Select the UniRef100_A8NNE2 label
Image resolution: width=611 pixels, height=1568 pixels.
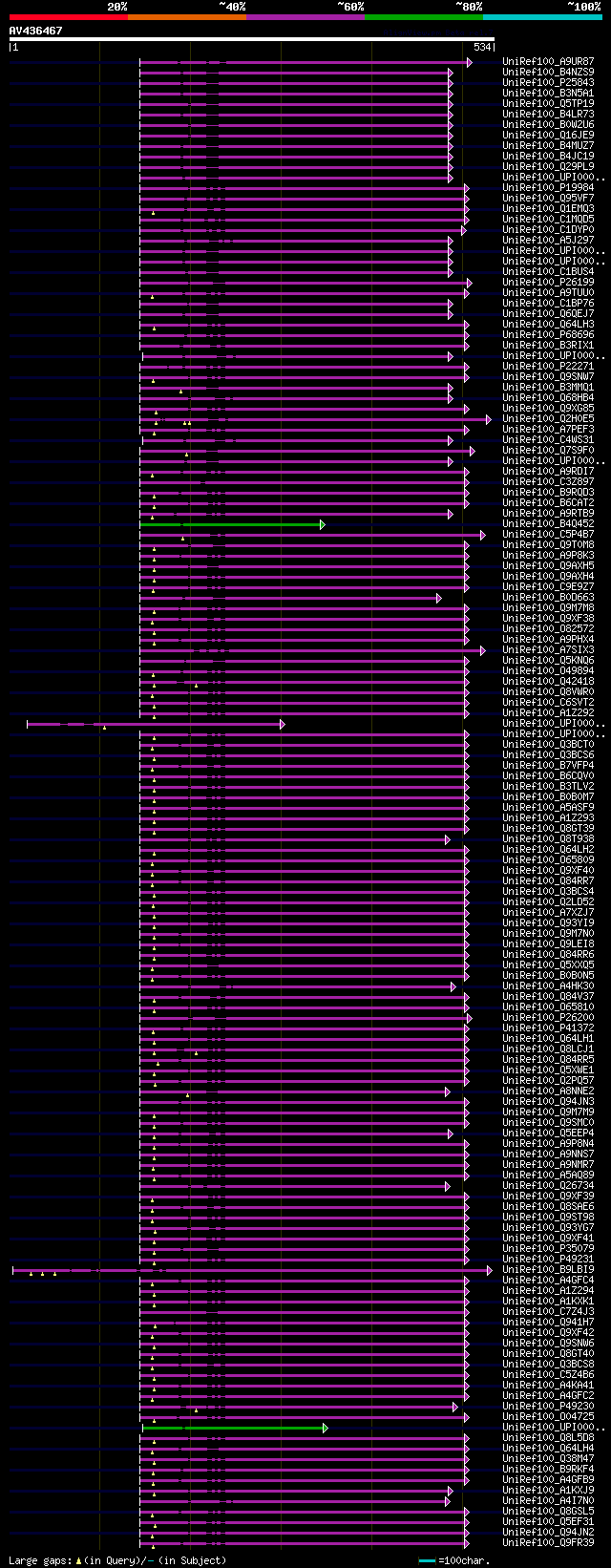[x=548, y=1091]
